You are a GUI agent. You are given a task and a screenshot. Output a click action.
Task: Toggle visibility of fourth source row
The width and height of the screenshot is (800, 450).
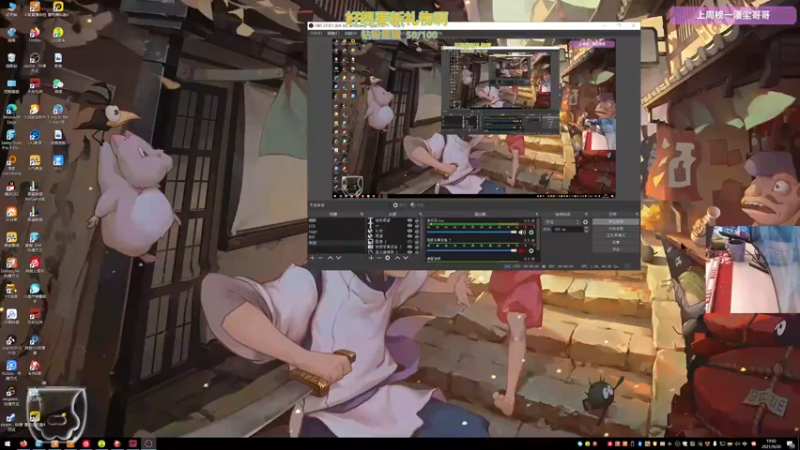click(410, 236)
